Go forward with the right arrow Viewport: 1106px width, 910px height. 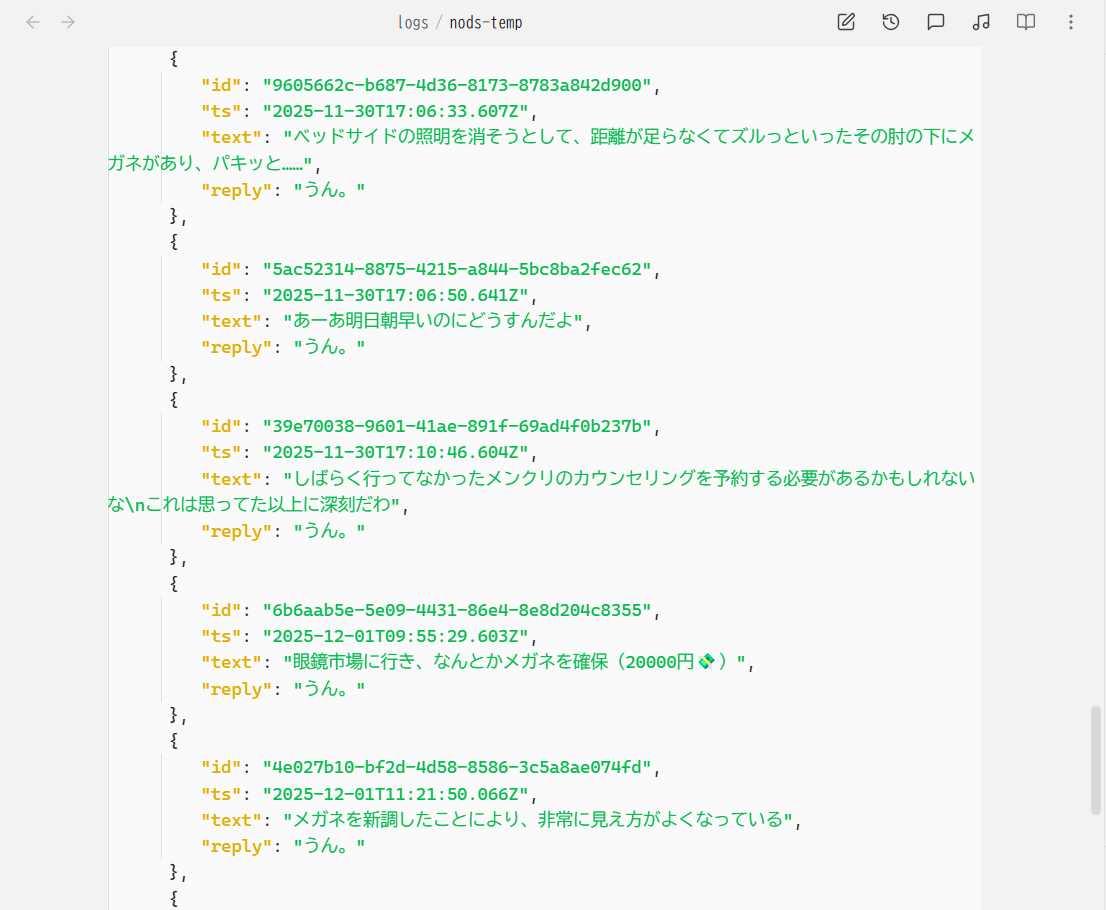tap(68, 23)
